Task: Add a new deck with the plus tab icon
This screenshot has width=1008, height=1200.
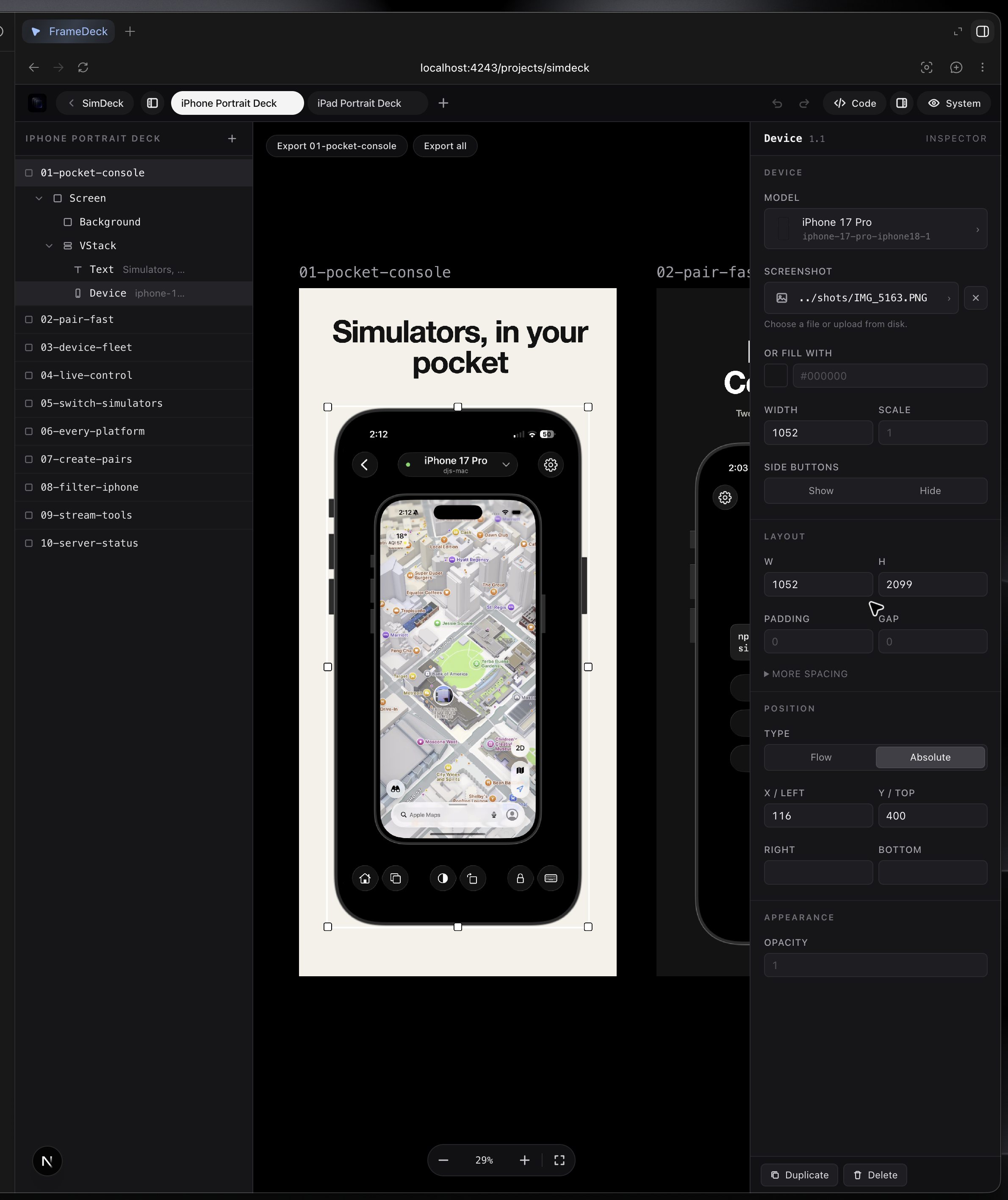Action: pos(443,103)
